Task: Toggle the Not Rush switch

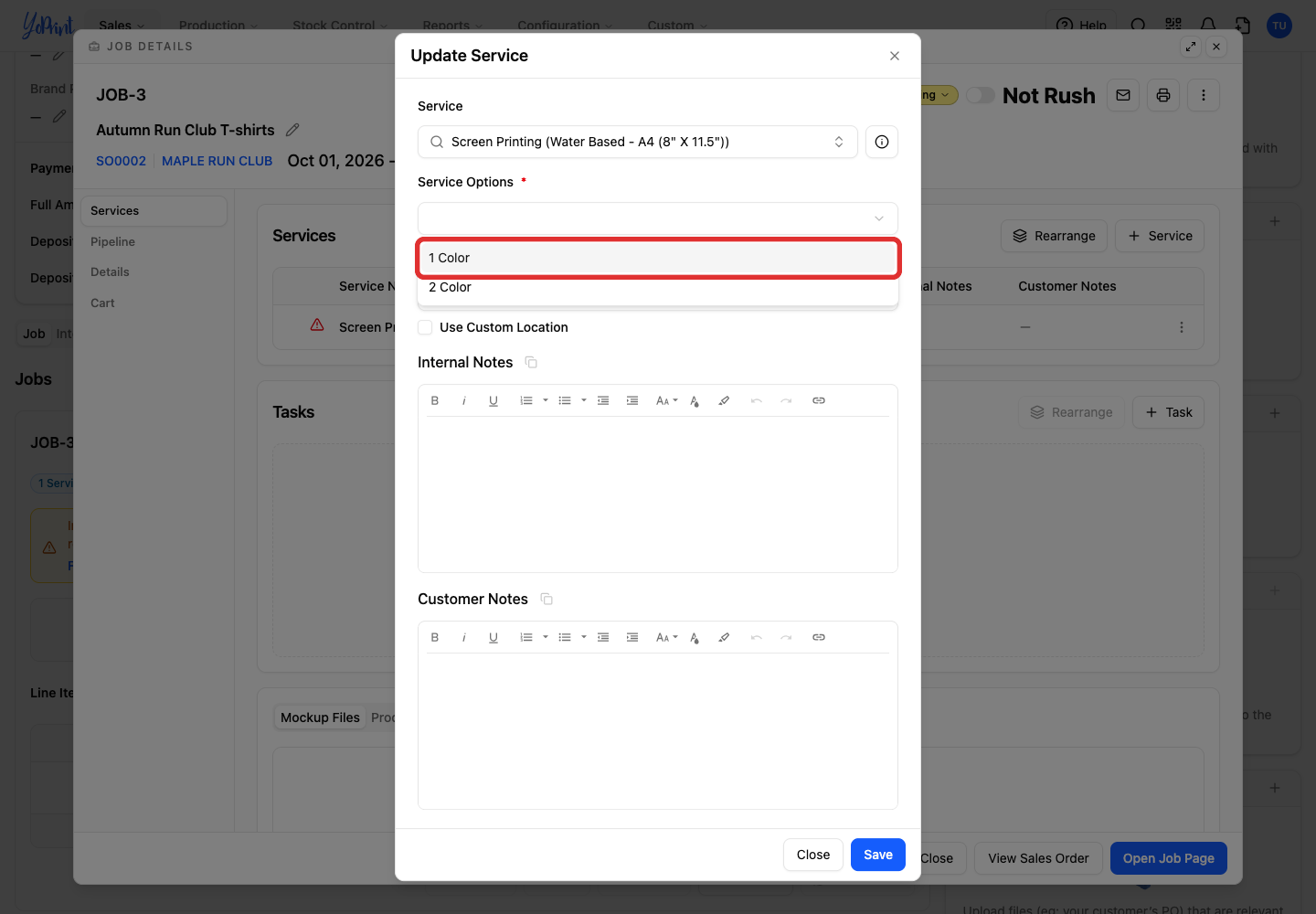Action: pyautogui.click(x=981, y=95)
